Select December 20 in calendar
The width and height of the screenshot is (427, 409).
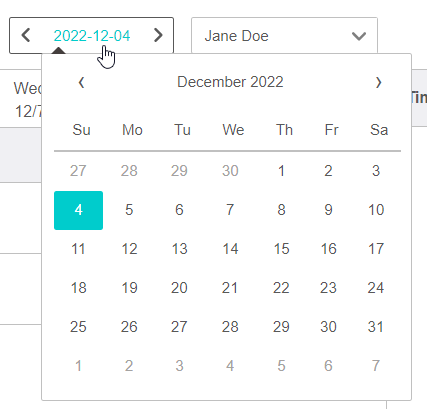179,288
